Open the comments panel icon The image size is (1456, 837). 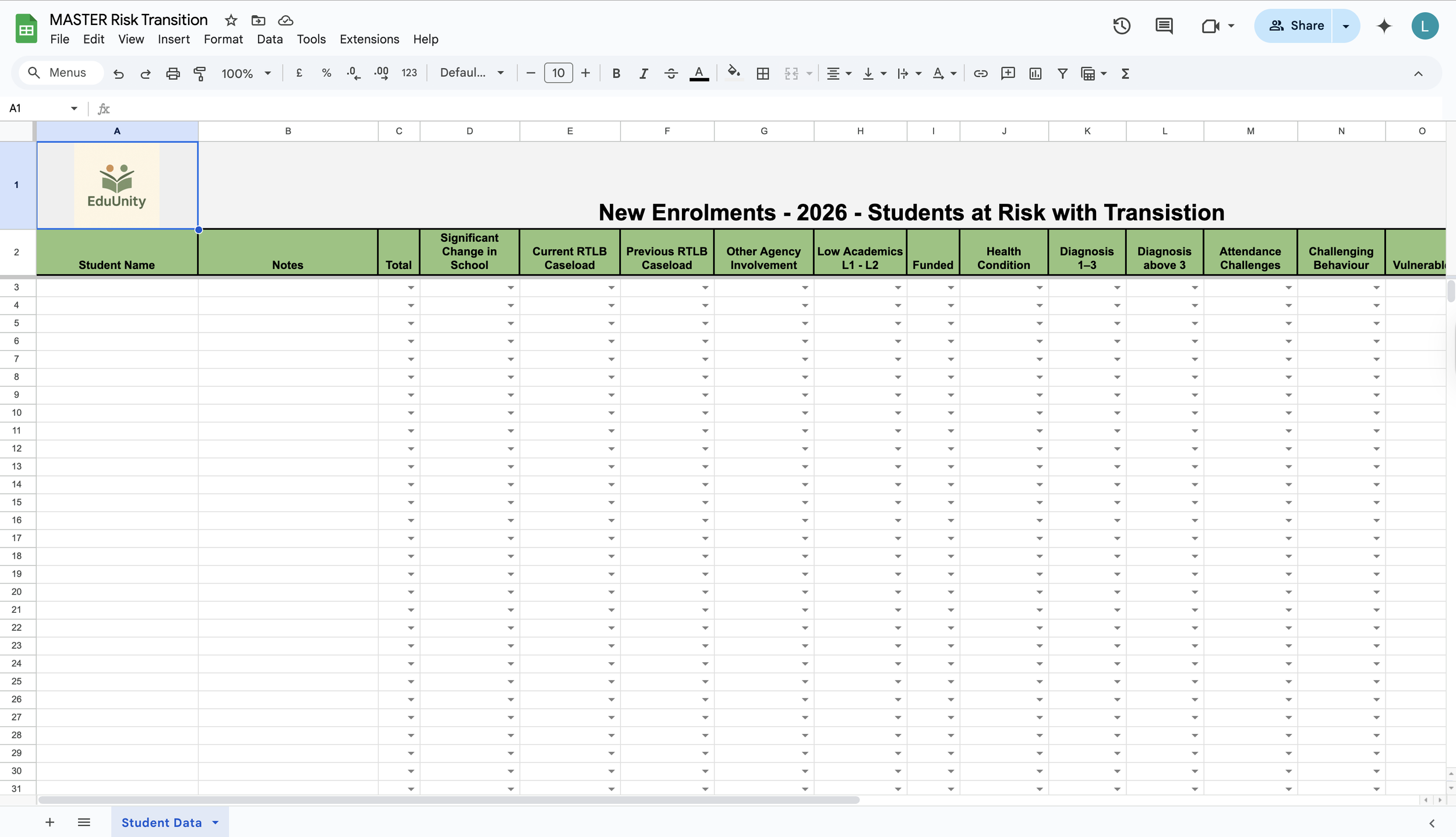click(1164, 26)
